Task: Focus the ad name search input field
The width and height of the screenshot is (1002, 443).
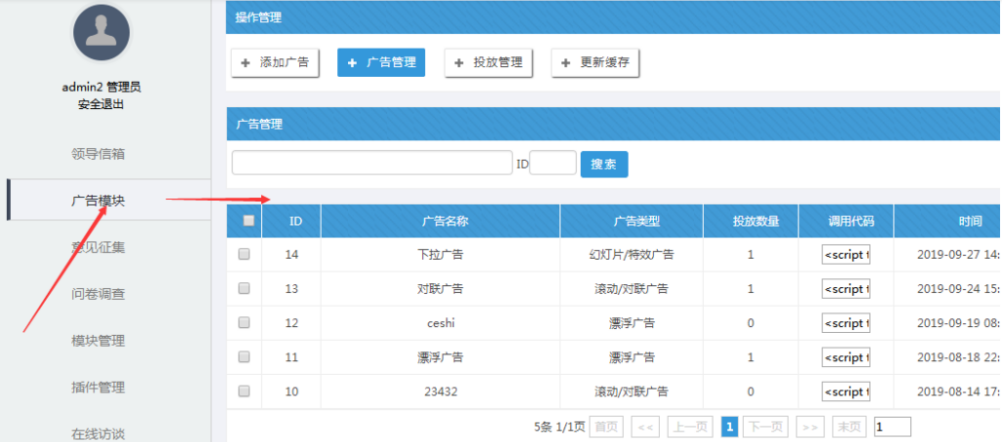Action: pyautogui.click(x=371, y=163)
